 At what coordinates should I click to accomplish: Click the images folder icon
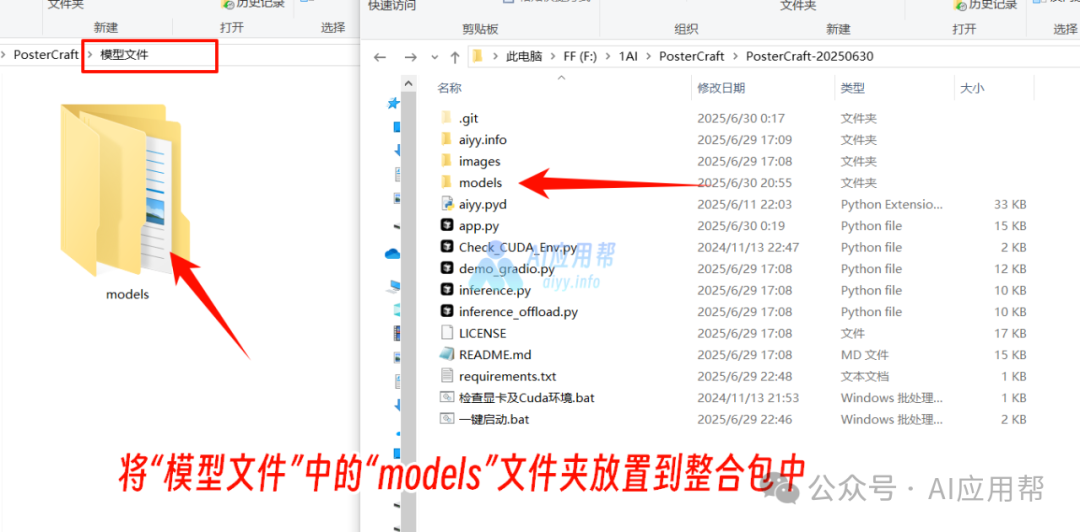[x=446, y=161]
